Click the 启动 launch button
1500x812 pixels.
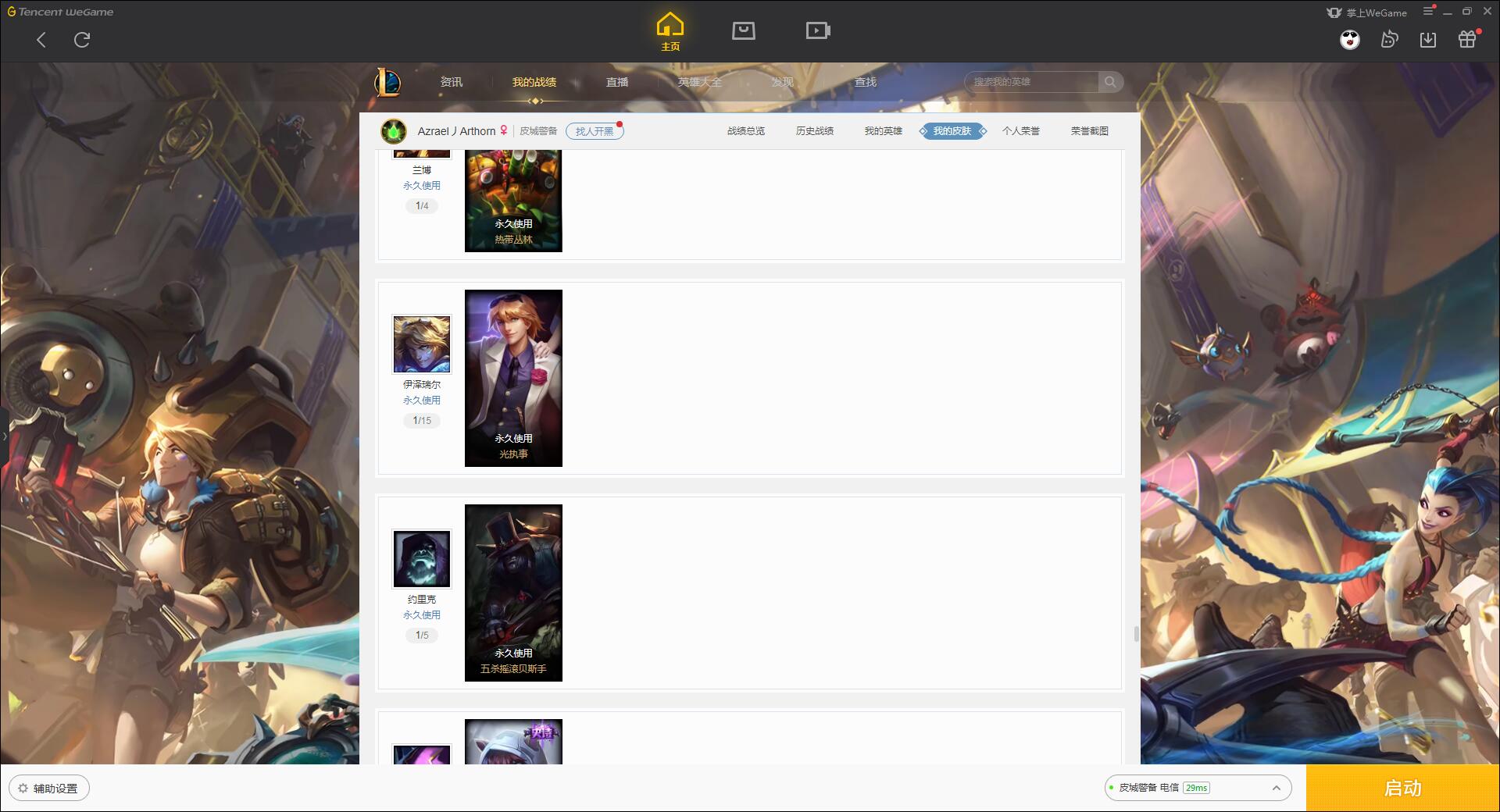coord(1403,788)
